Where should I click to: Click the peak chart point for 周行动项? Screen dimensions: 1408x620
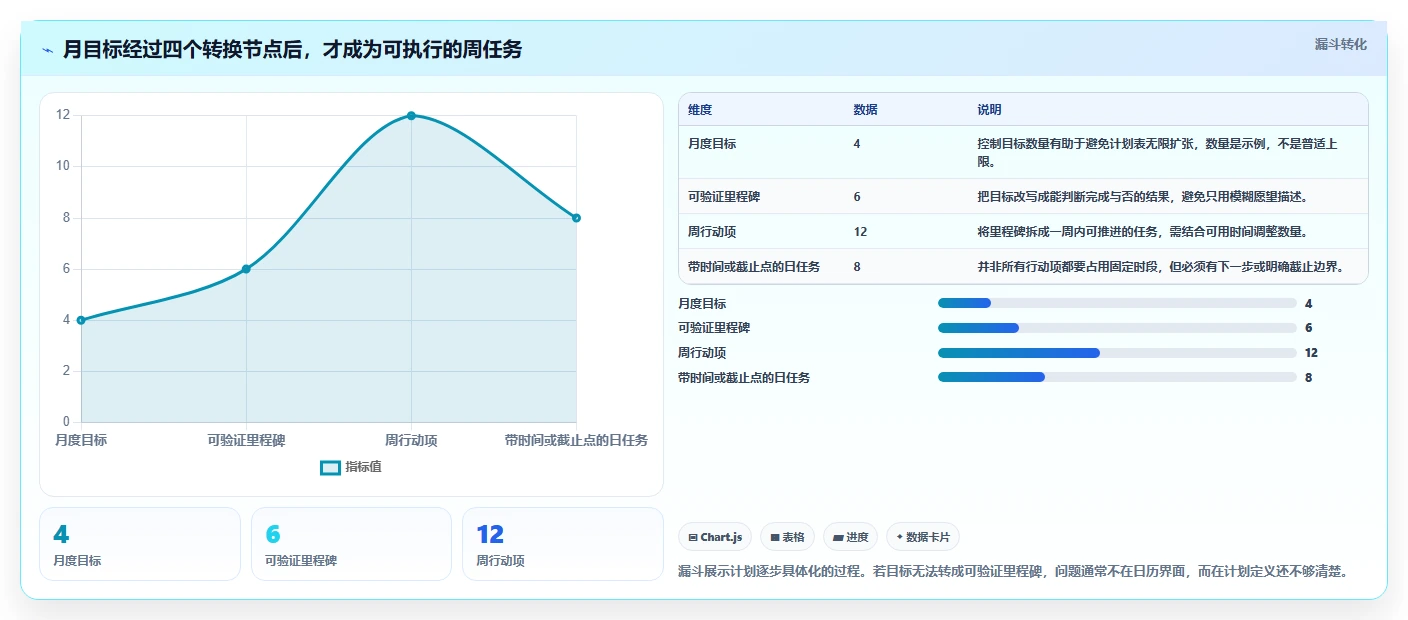[411, 116]
